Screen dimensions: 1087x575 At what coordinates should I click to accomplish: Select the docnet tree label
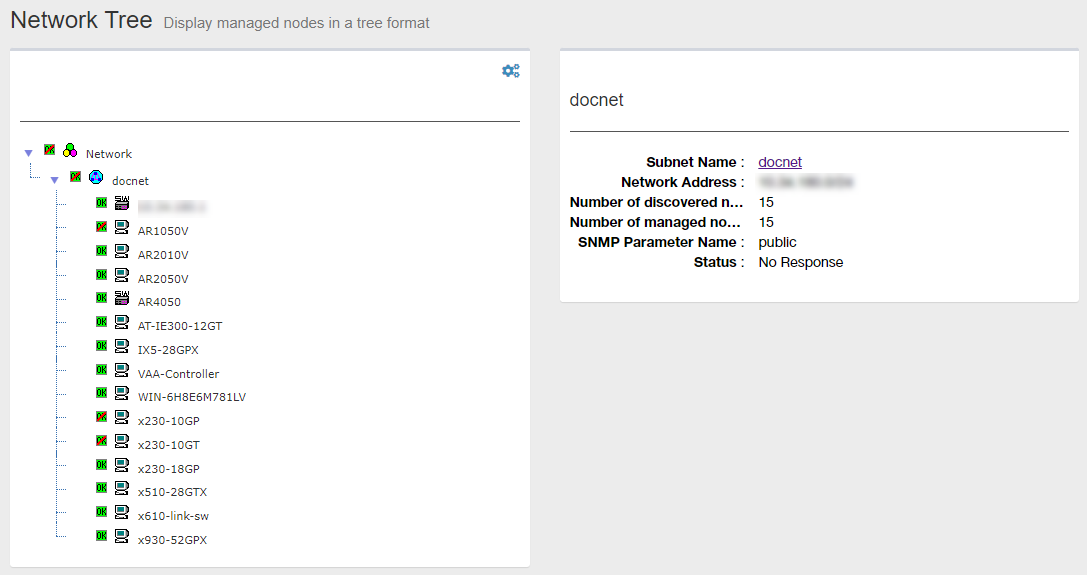click(x=130, y=181)
